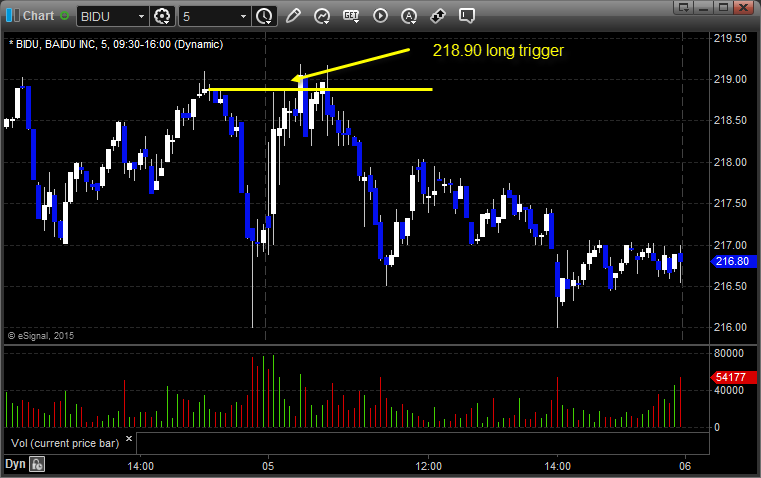761x478 pixels.
Task: Click the BIDU, BAIDU INC chart title text
Action: (116, 44)
